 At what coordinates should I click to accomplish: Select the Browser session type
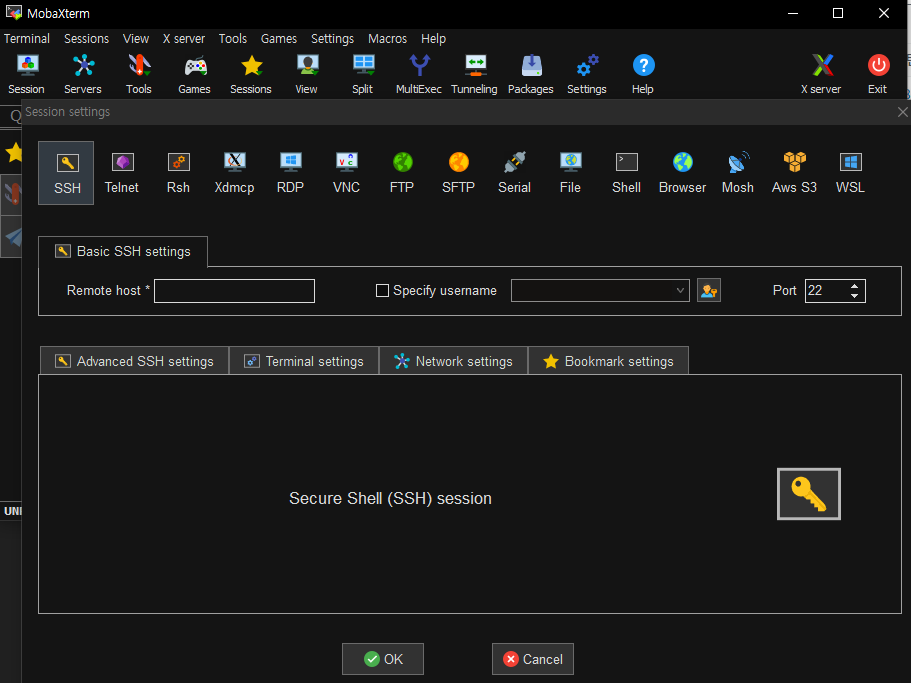click(683, 172)
